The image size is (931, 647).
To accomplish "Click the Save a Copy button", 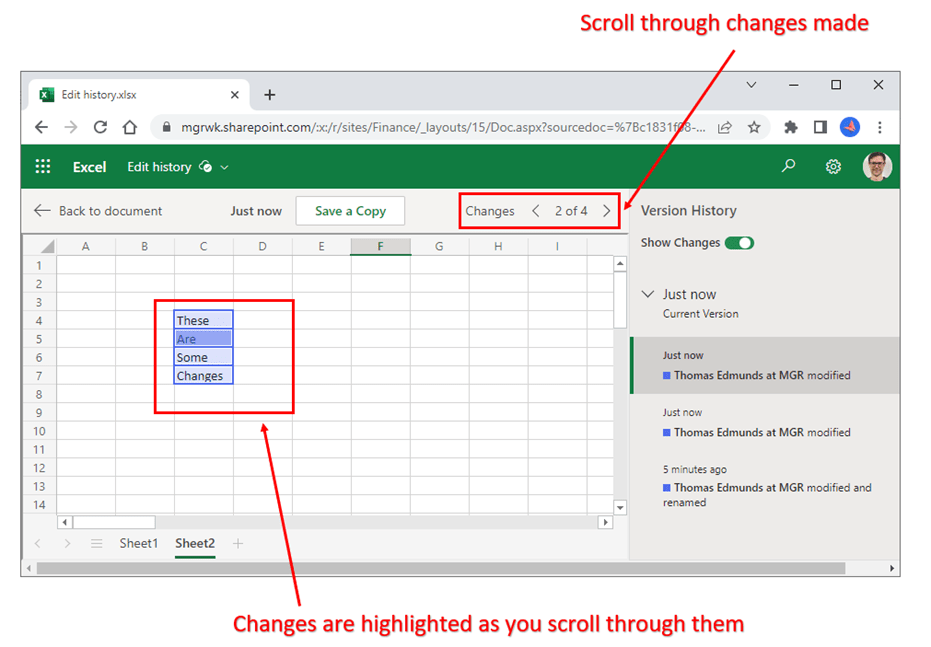I will (350, 211).
